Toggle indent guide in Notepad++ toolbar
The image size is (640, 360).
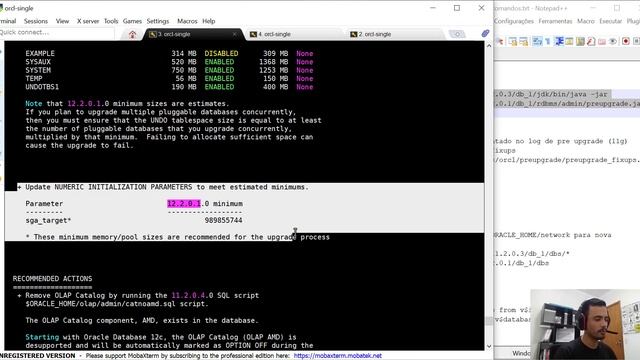click(x=559, y=41)
